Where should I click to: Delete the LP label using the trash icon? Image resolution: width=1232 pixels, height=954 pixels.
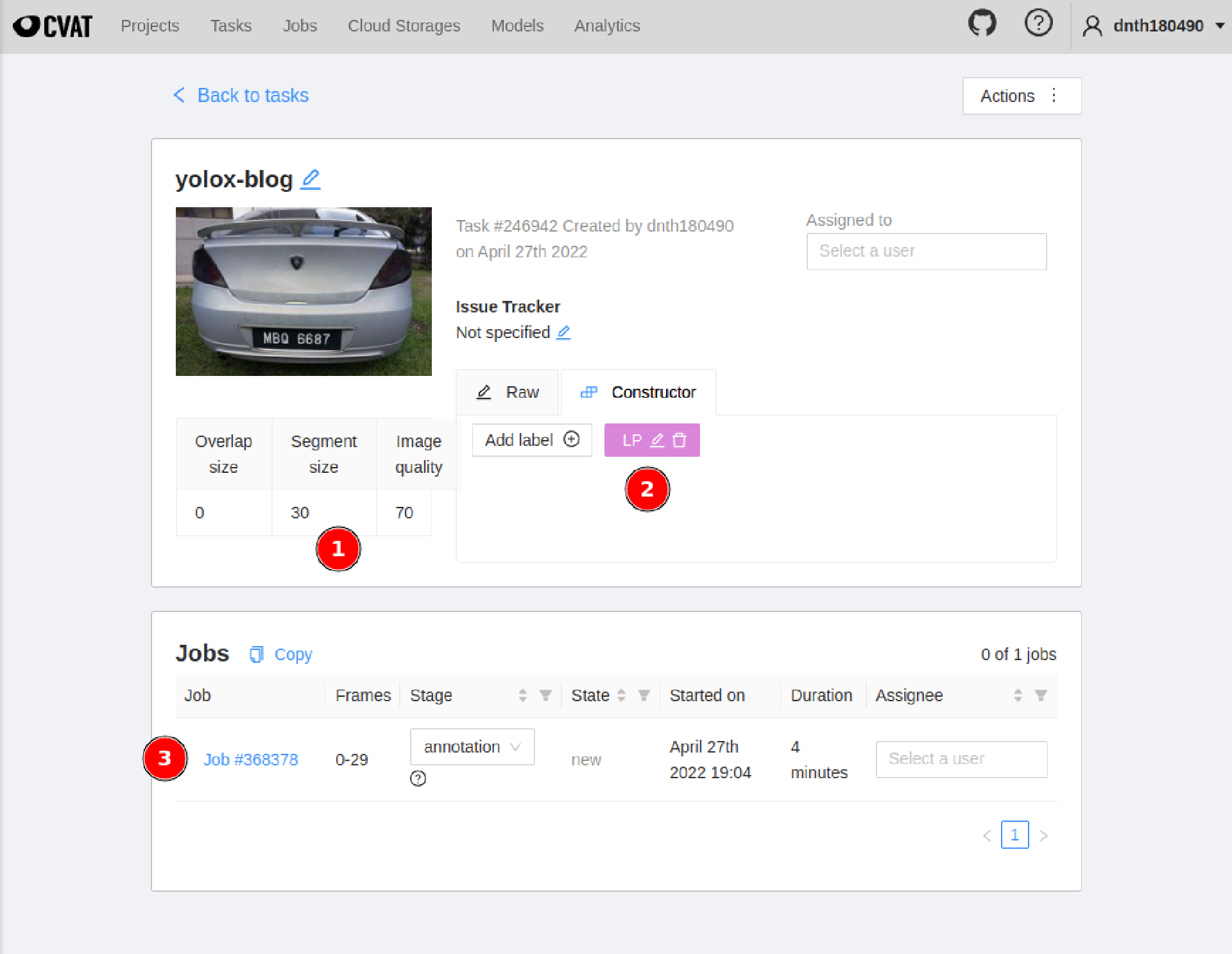pos(680,440)
